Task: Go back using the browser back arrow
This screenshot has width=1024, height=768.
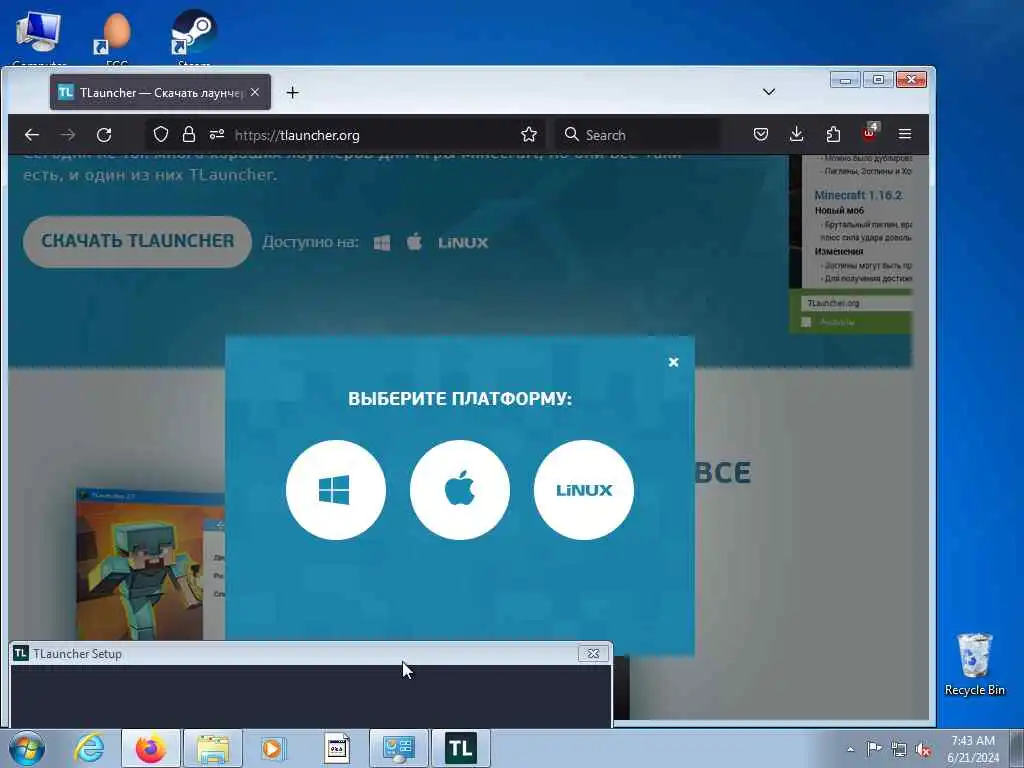Action: (31, 135)
